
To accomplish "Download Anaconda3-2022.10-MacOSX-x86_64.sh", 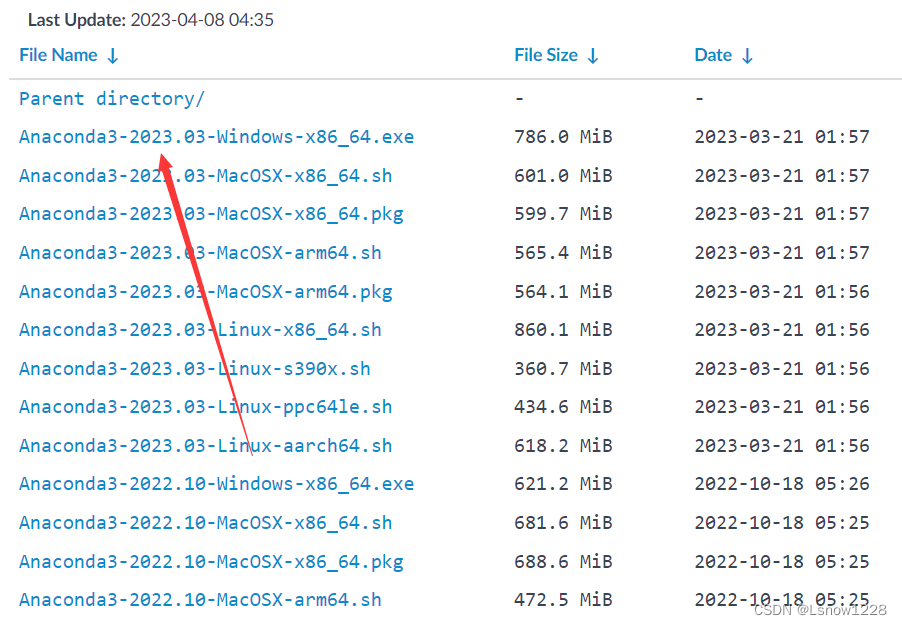I will (205, 523).
